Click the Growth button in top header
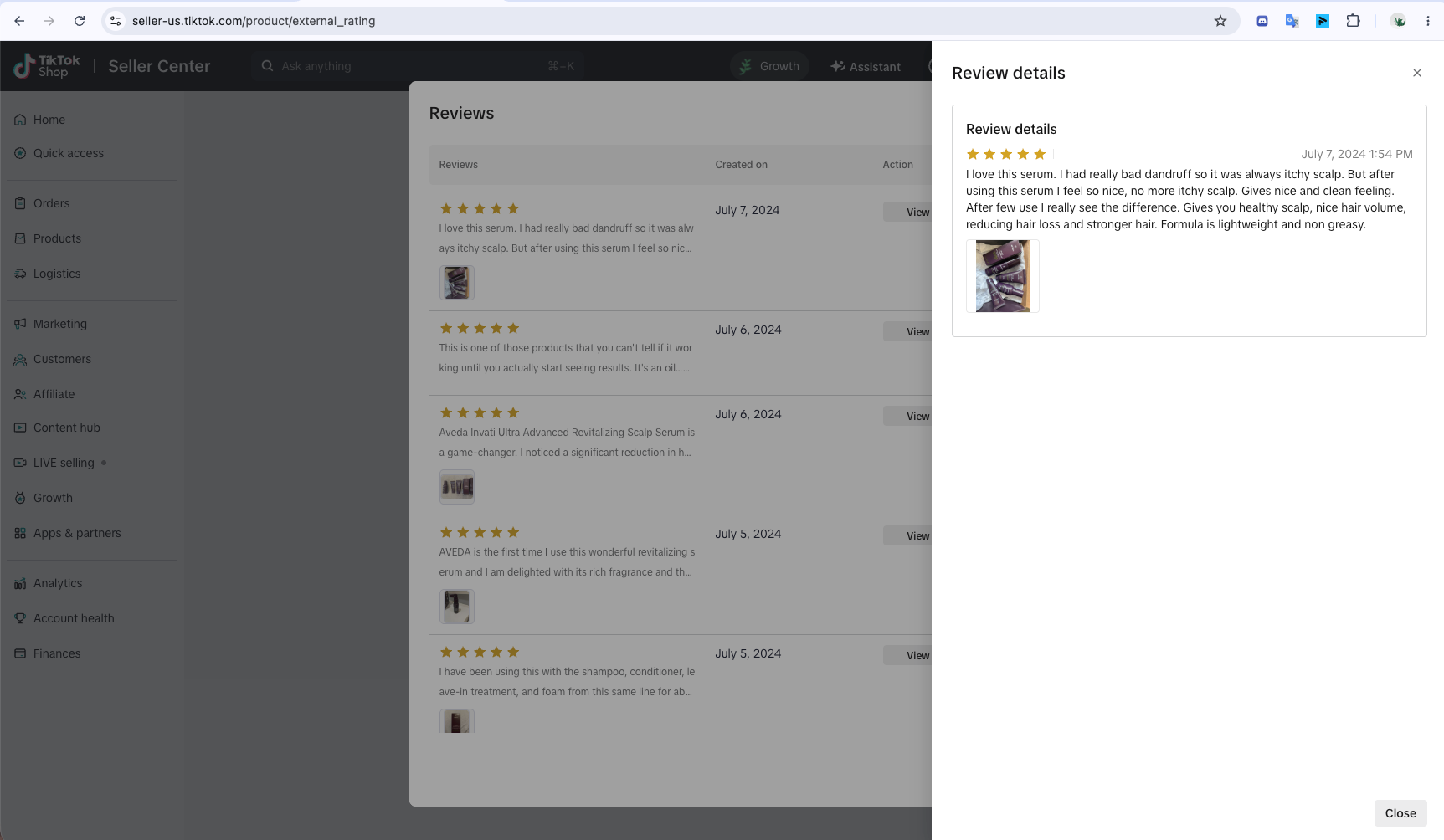This screenshot has width=1444, height=840. point(769,66)
